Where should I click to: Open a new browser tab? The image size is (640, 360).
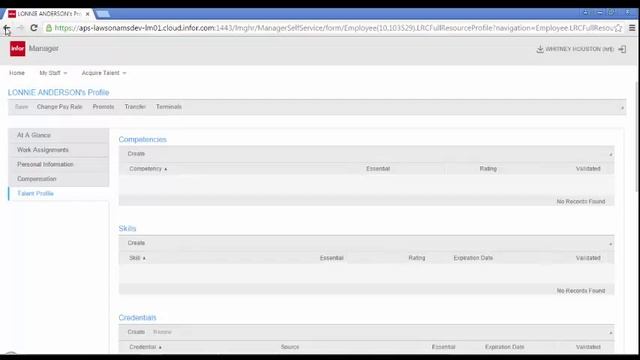click(x=103, y=14)
